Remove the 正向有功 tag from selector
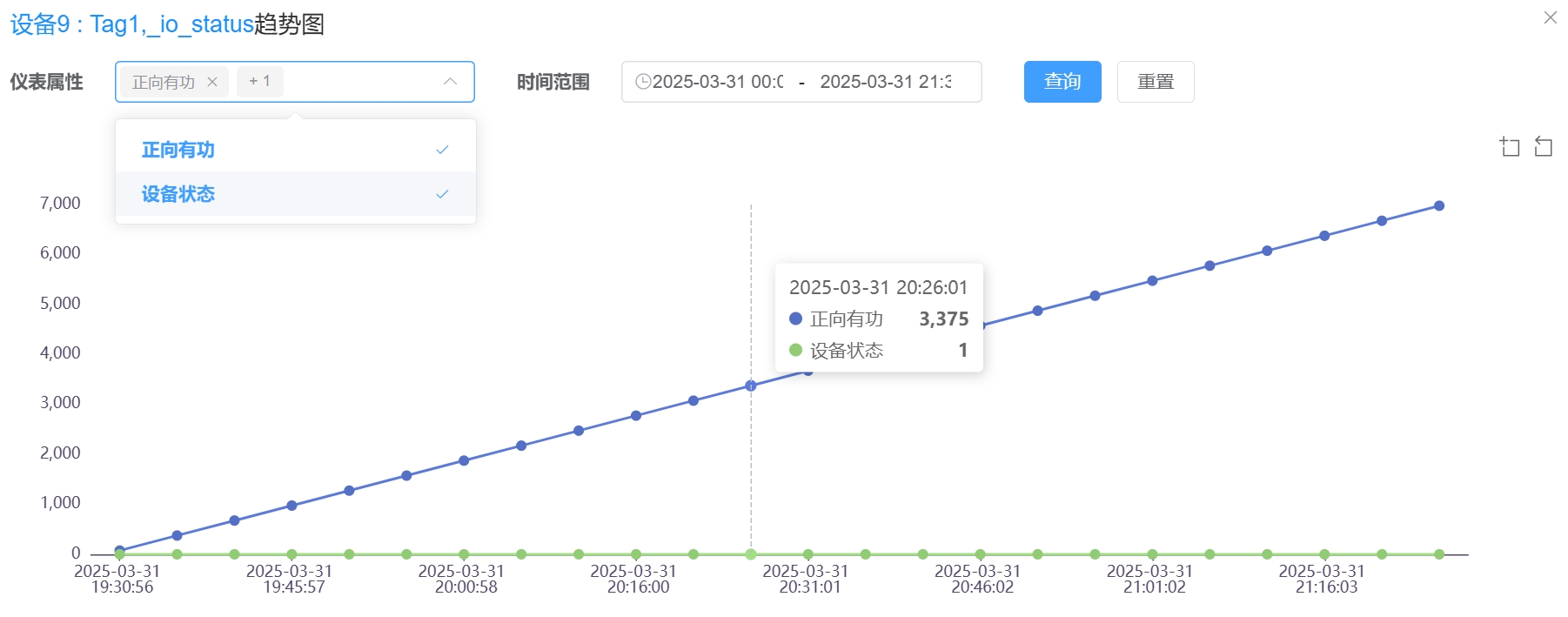Viewport: 1568px width, 617px height. coord(212,82)
